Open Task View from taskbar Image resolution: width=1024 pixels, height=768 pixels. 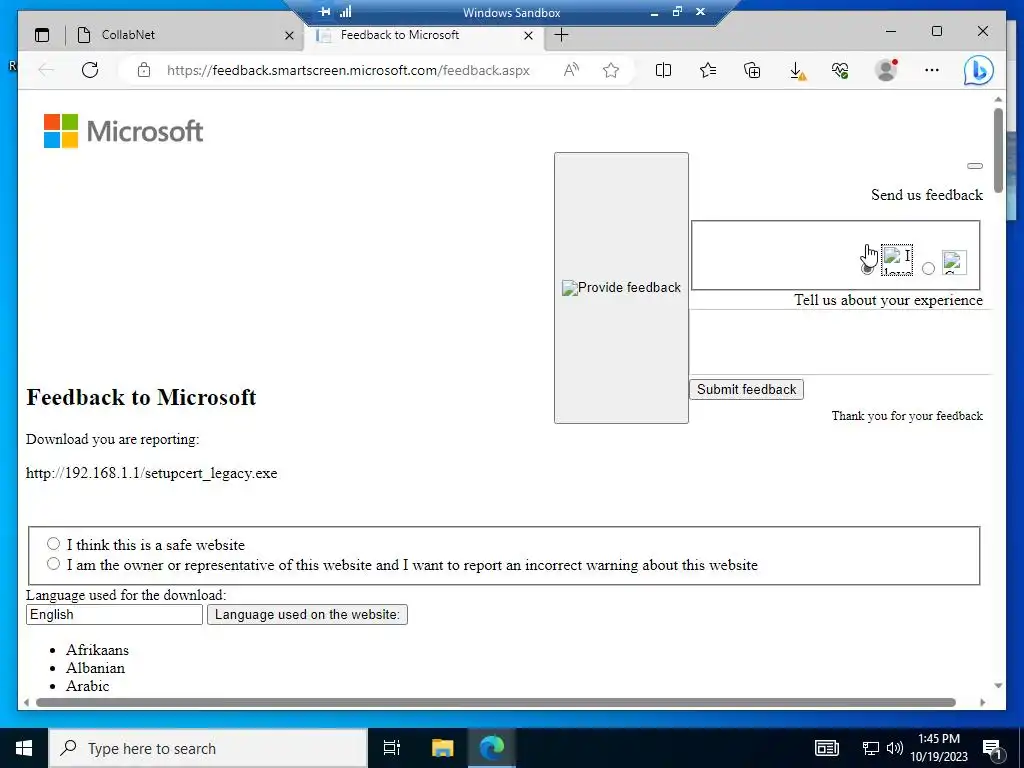pos(392,748)
